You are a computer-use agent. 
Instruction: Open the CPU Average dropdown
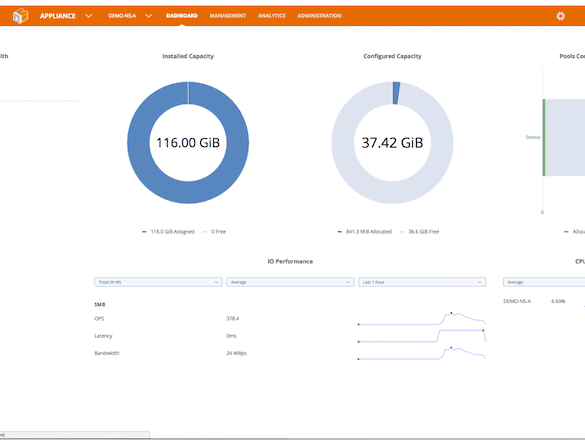pos(544,282)
